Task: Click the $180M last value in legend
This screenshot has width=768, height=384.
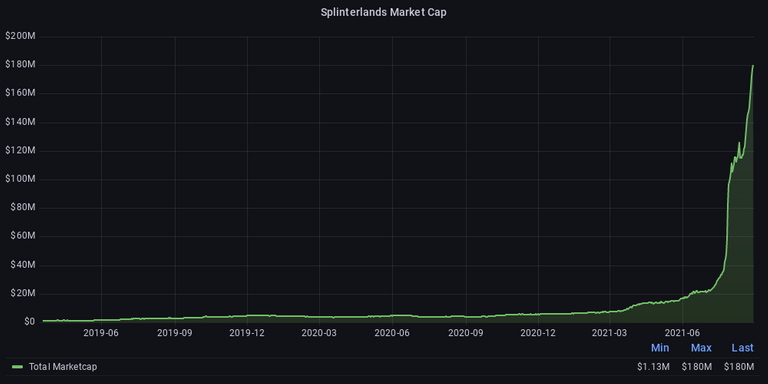Action: pyautogui.click(x=739, y=366)
